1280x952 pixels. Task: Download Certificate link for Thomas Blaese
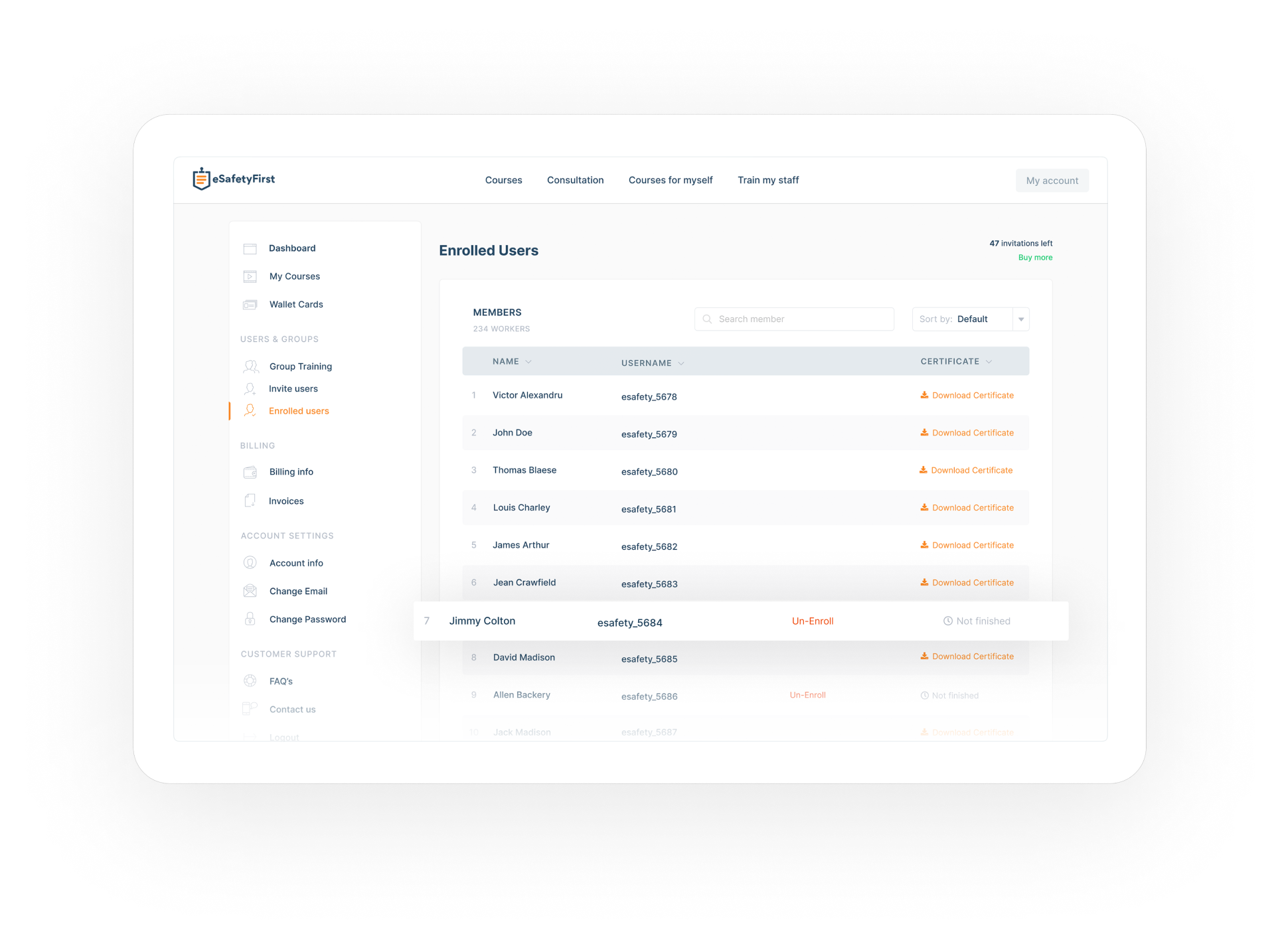click(x=971, y=470)
